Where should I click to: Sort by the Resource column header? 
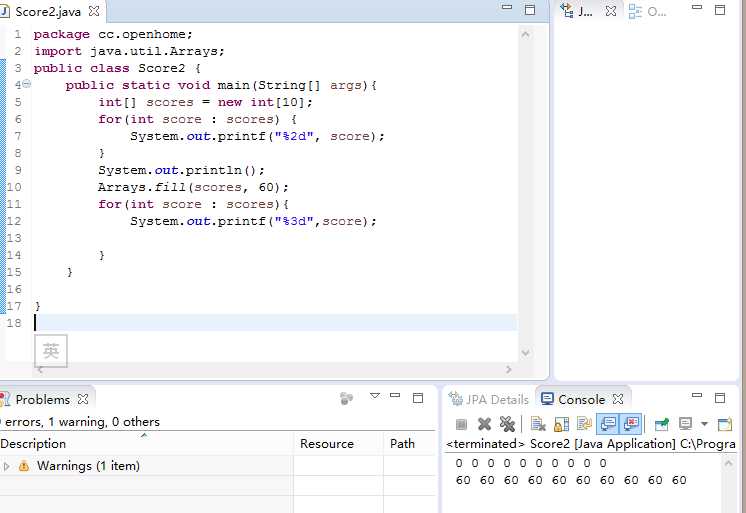click(x=338, y=444)
